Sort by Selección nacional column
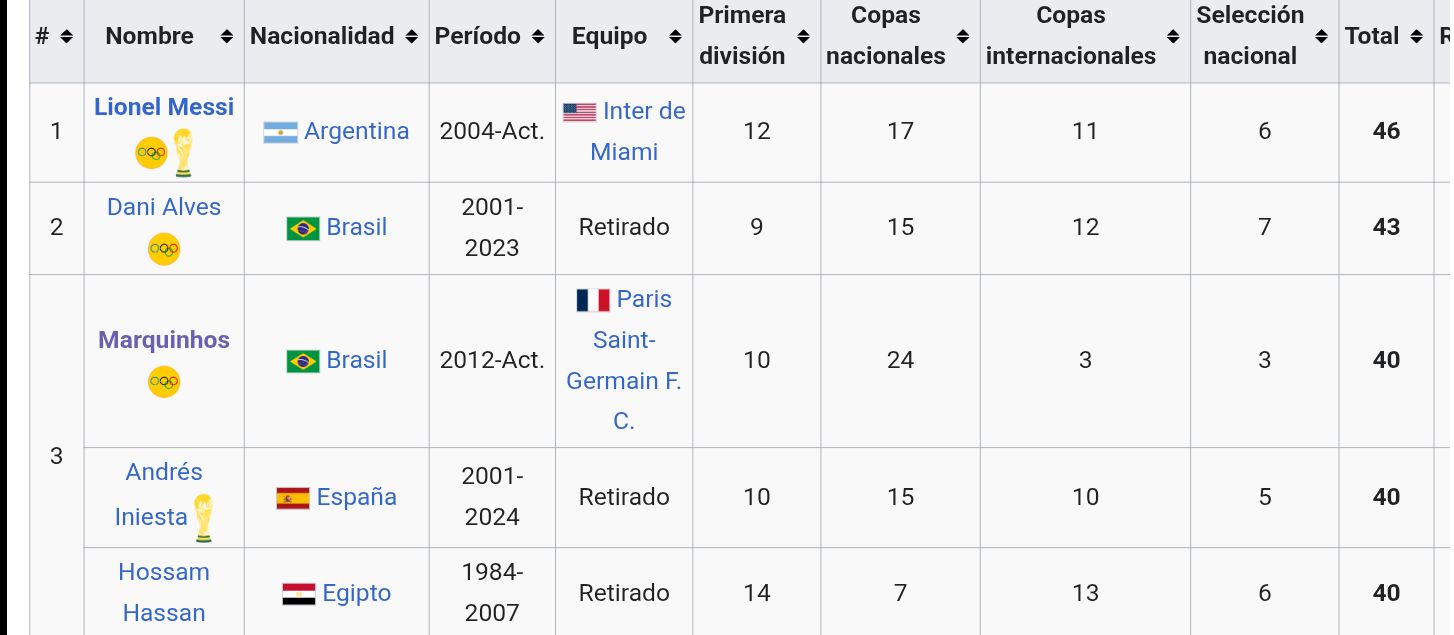This screenshot has height=635, width=1454. [1264, 36]
